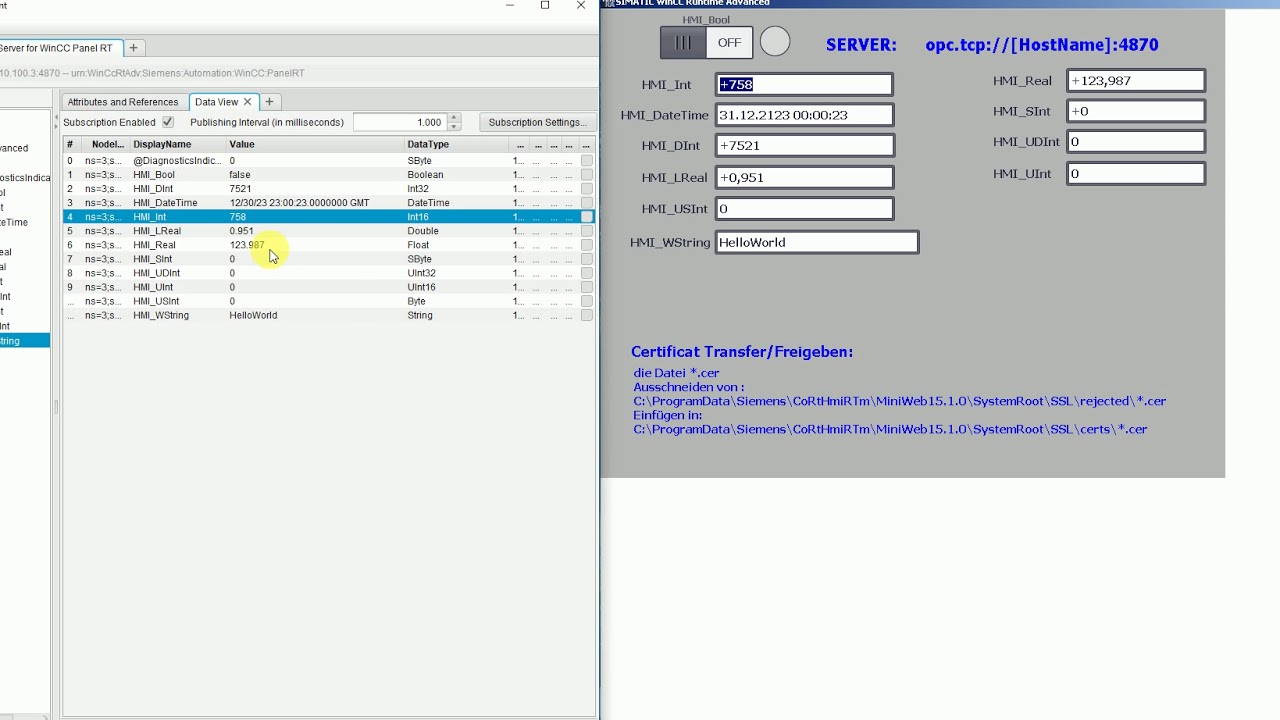The width and height of the screenshot is (1280, 720).
Task: Click the HMI_Real field showing +123,987
Action: point(1136,80)
